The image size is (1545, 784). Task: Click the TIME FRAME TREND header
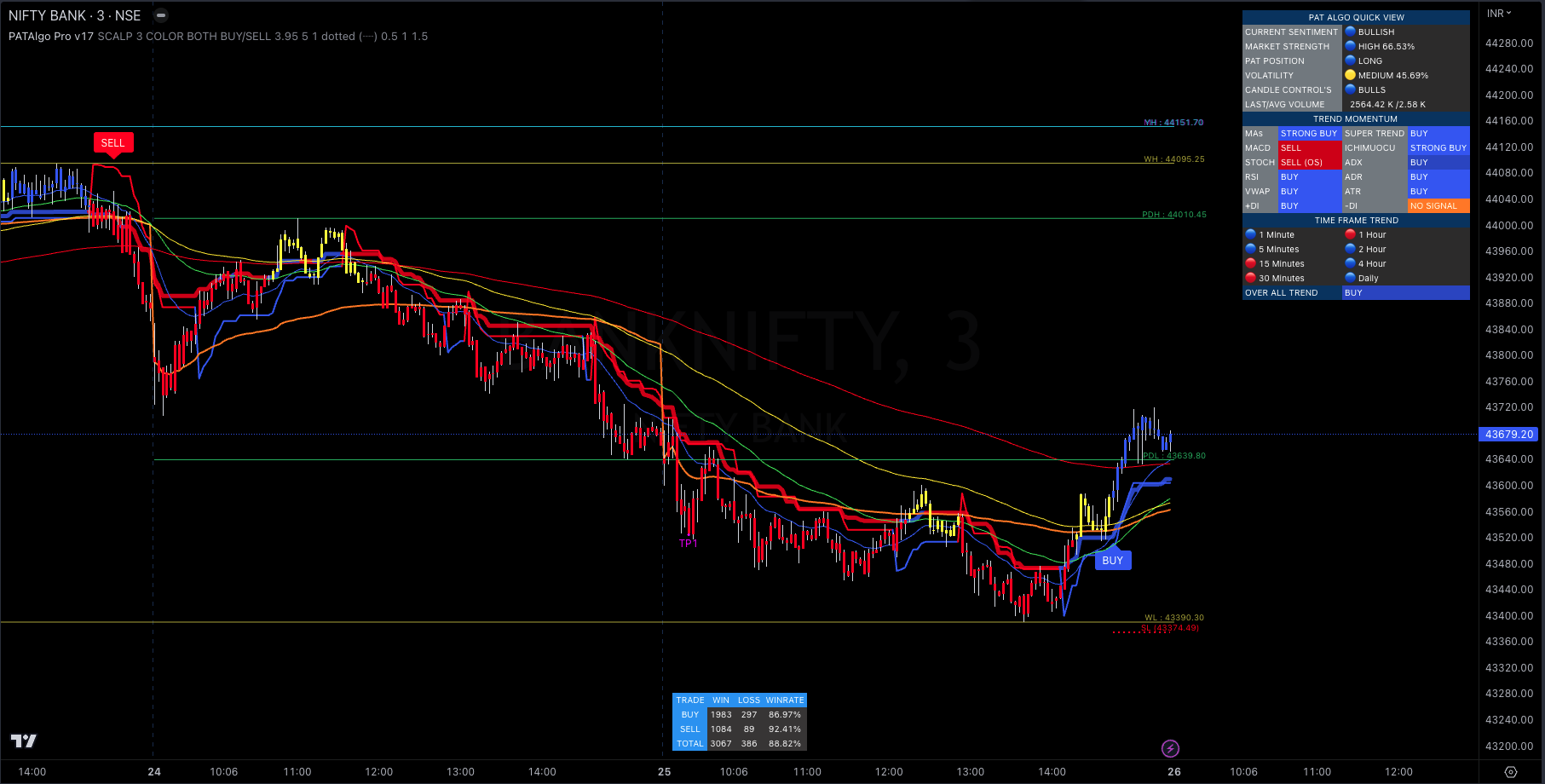pos(1356,220)
